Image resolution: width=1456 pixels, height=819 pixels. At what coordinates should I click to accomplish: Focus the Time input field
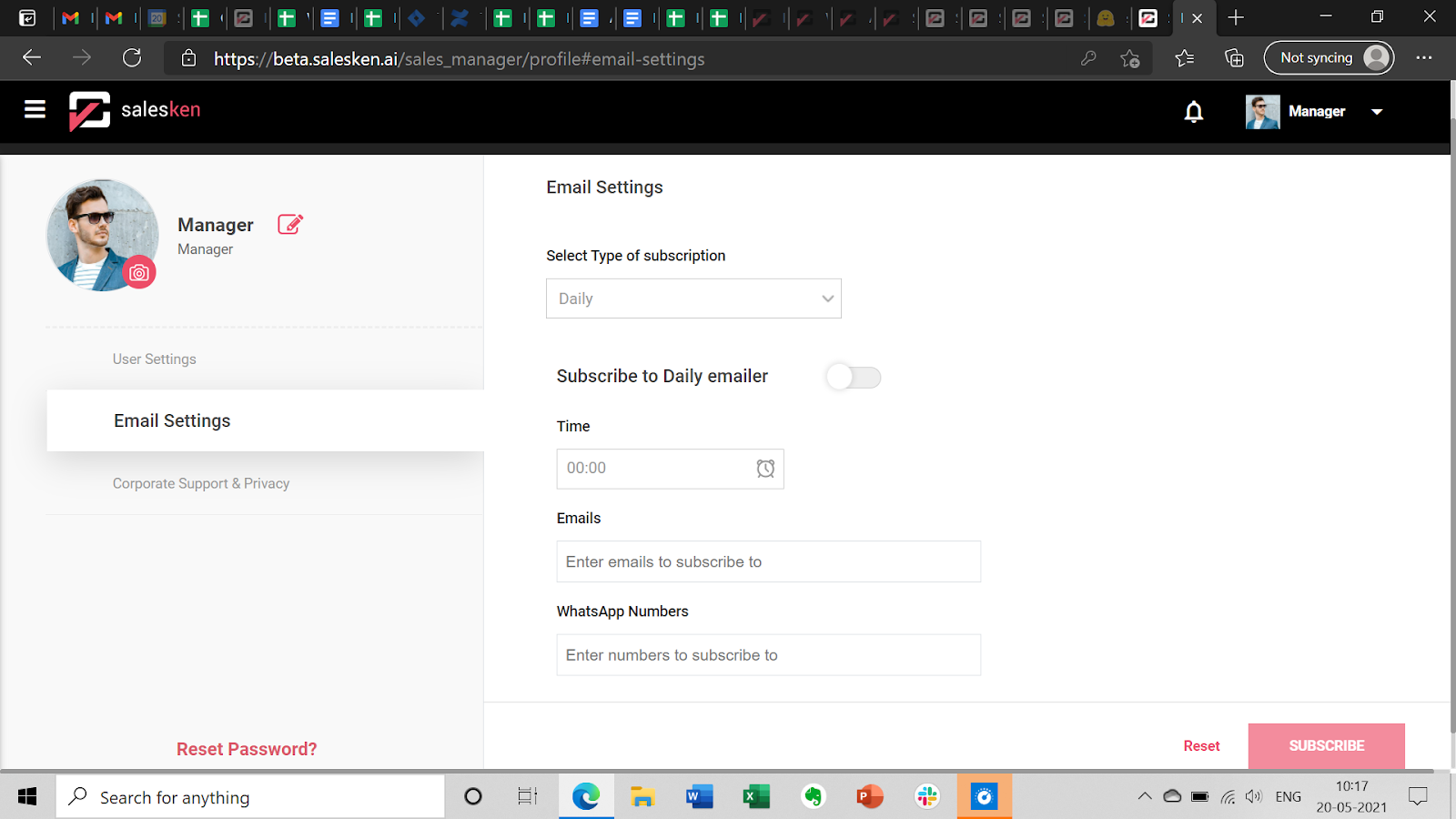tap(670, 469)
